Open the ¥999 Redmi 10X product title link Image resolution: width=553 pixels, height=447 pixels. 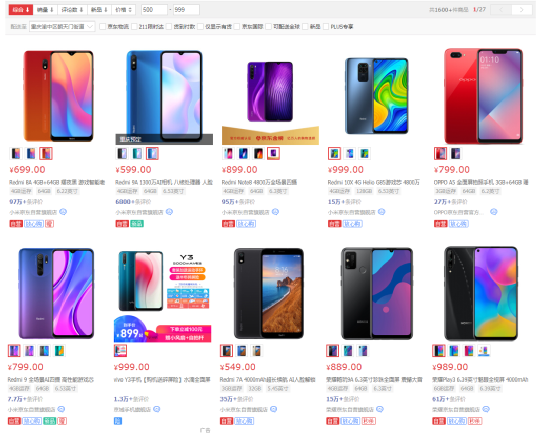pos(373,182)
